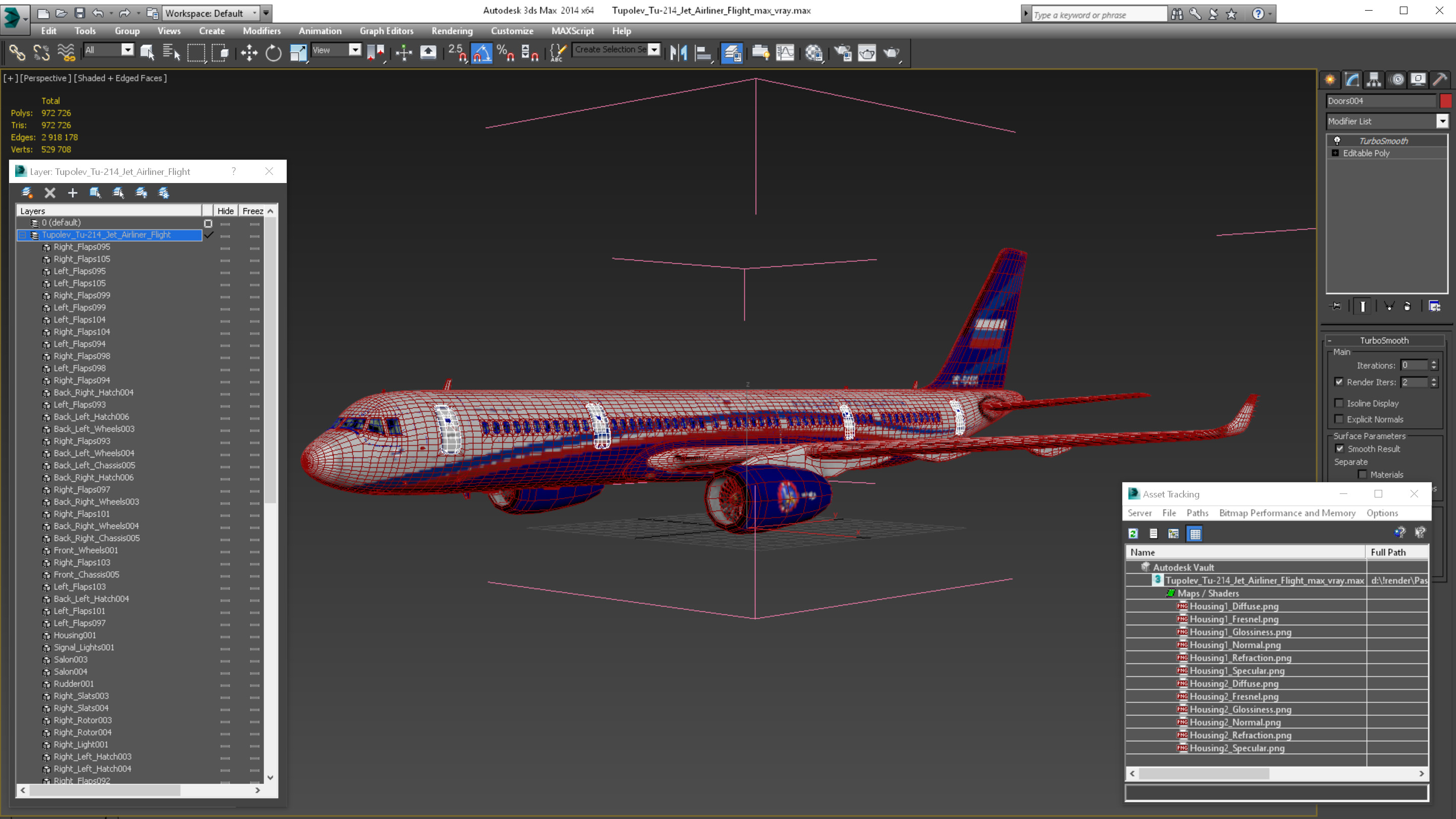The height and width of the screenshot is (819, 1456).
Task: Open Paths menu in Asset Tracking
Action: click(1197, 513)
